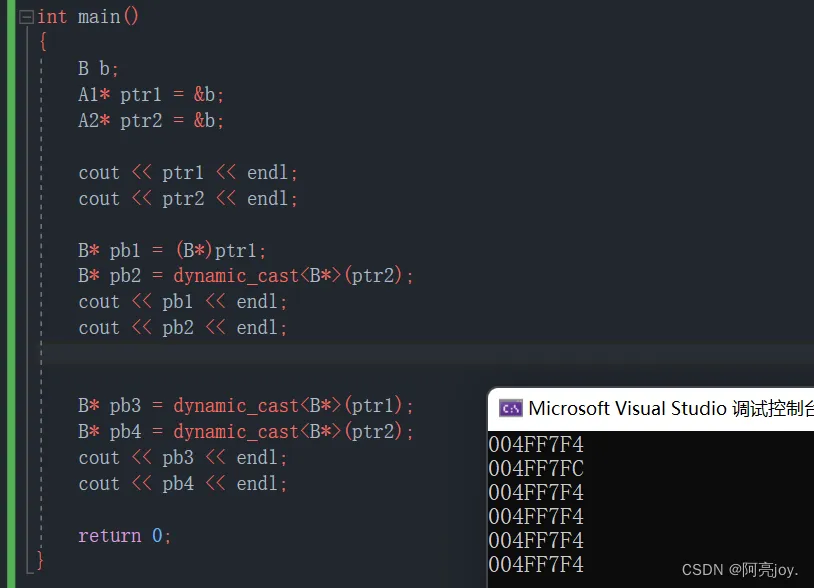Click the 'B* pb3 = dynamic_cast' line
Image resolution: width=814 pixels, height=588 pixels.
[x=245, y=406]
